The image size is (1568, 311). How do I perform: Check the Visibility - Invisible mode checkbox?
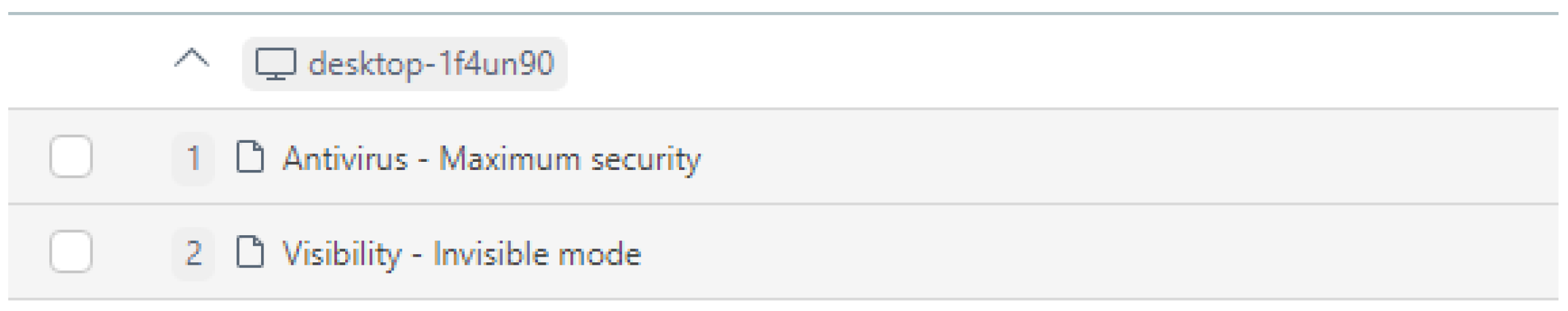point(71,252)
